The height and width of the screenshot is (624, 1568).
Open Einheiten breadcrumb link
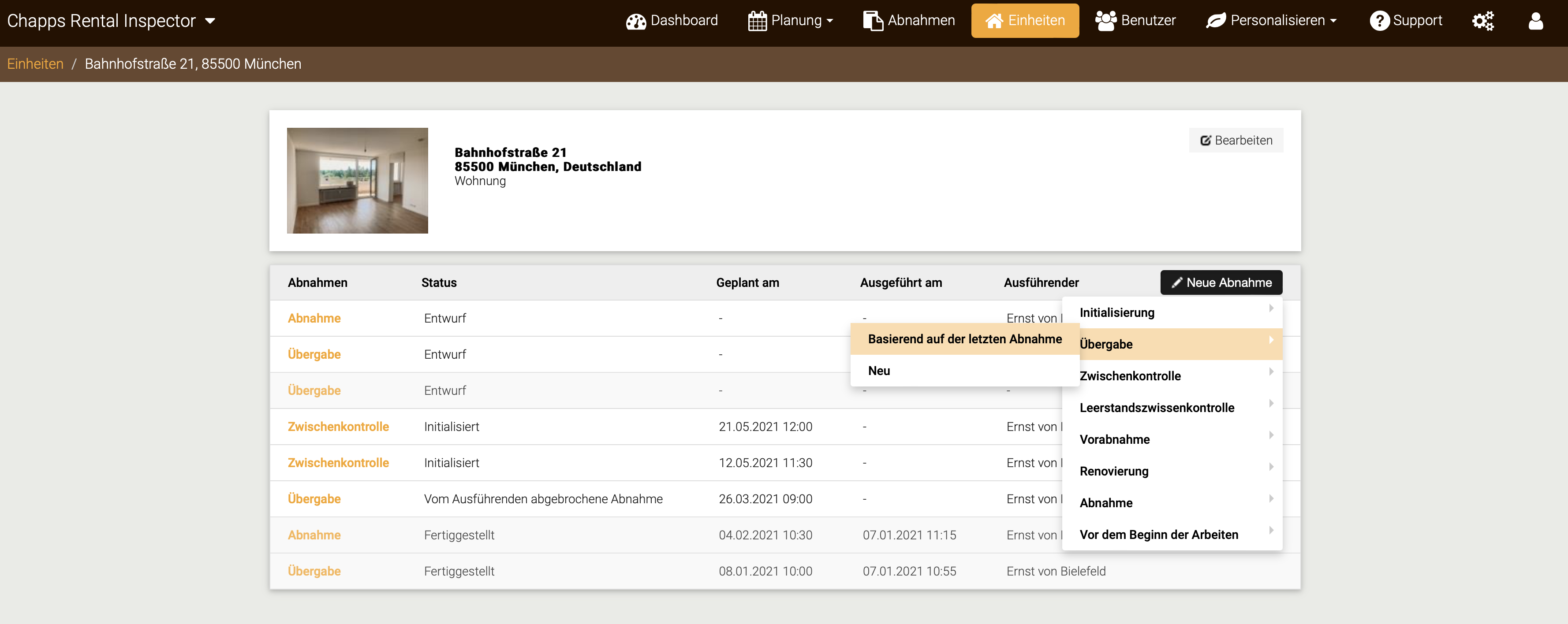click(35, 64)
